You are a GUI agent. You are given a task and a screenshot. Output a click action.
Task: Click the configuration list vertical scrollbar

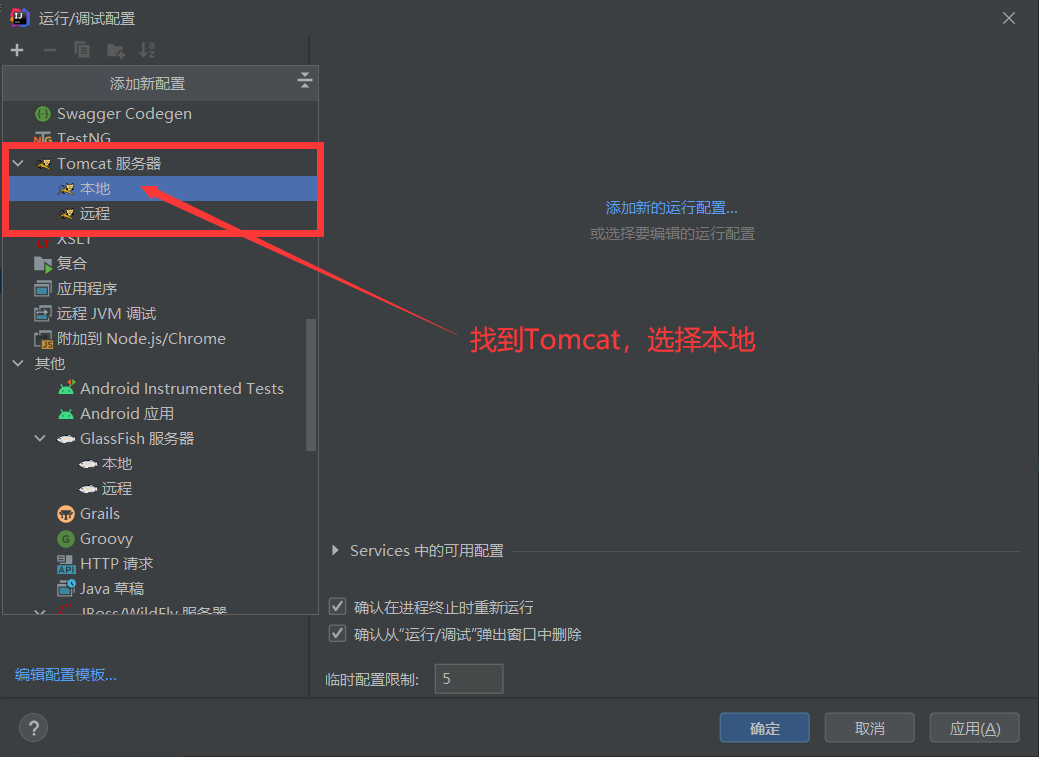click(311, 385)
